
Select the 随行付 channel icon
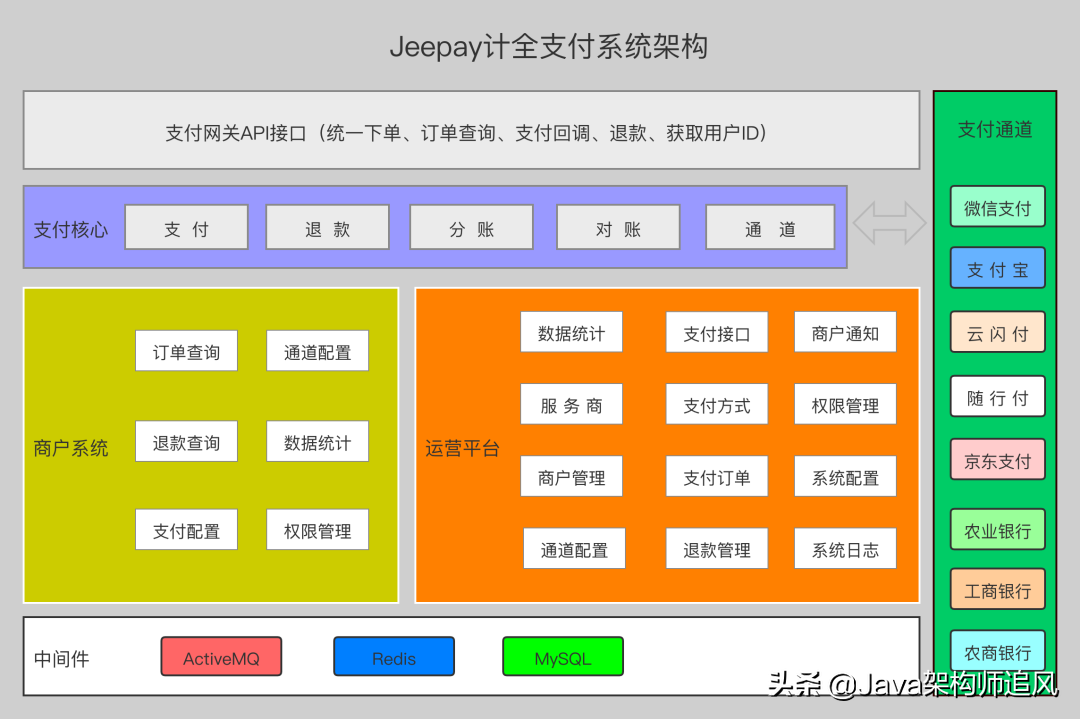pos(997,396)
